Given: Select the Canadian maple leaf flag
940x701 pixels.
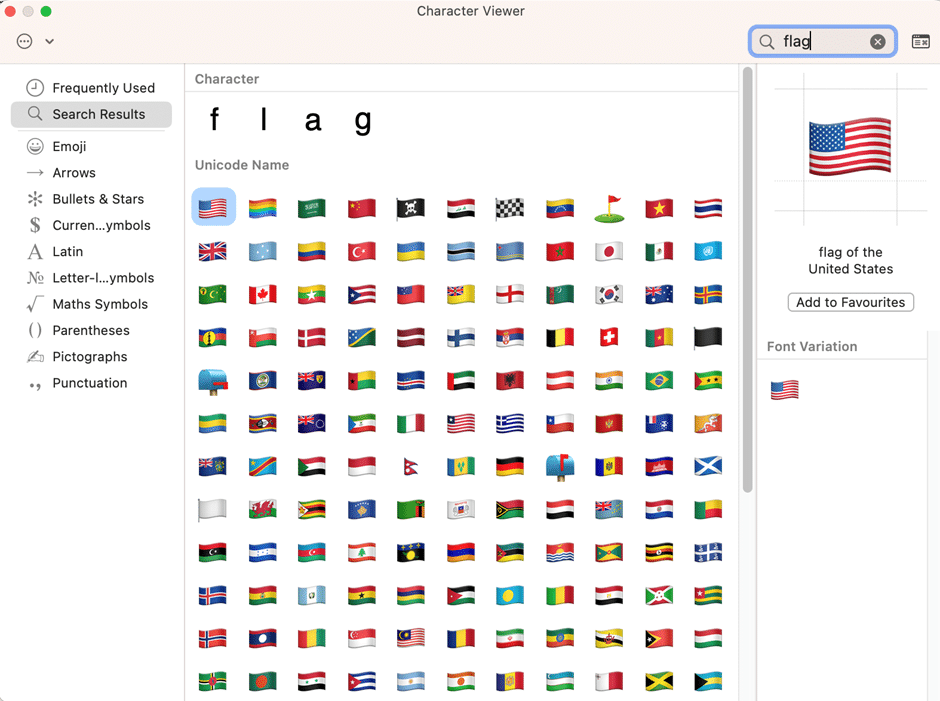Looking at the screenshot, I should [x=263, y=294].
